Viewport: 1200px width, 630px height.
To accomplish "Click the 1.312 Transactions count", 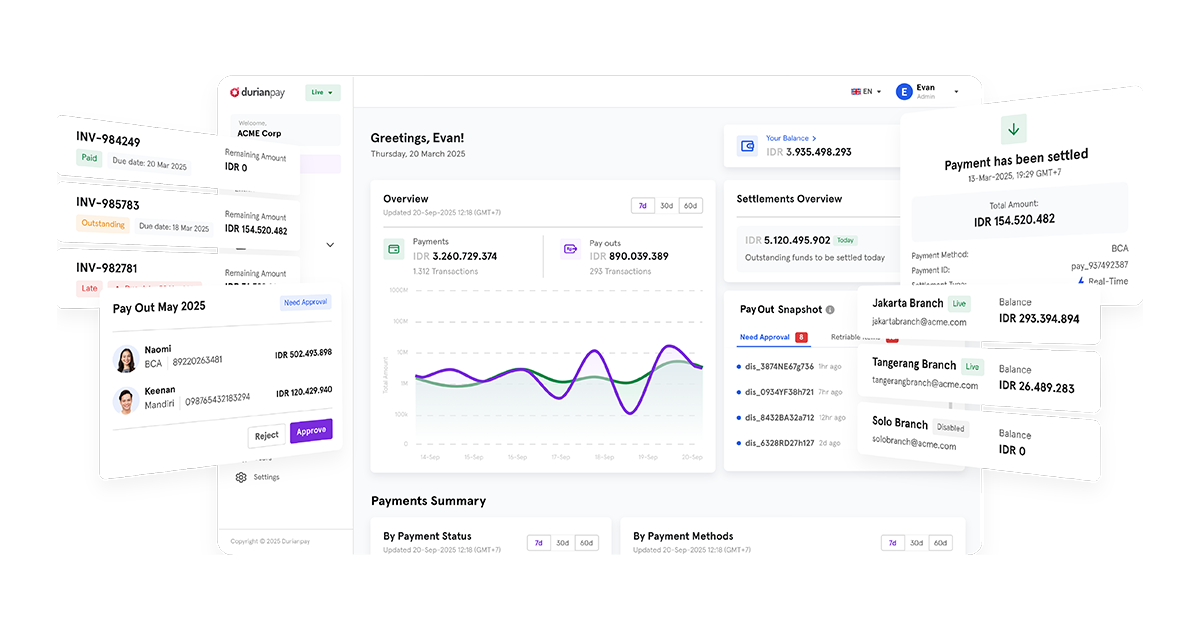I will [x=445, y=271].
